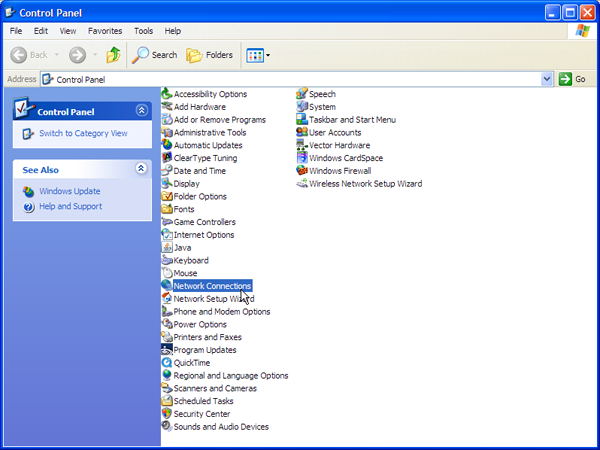Open the Security Center shield icon
Viewport: 600px width, 450px height.
pos(167,414)
